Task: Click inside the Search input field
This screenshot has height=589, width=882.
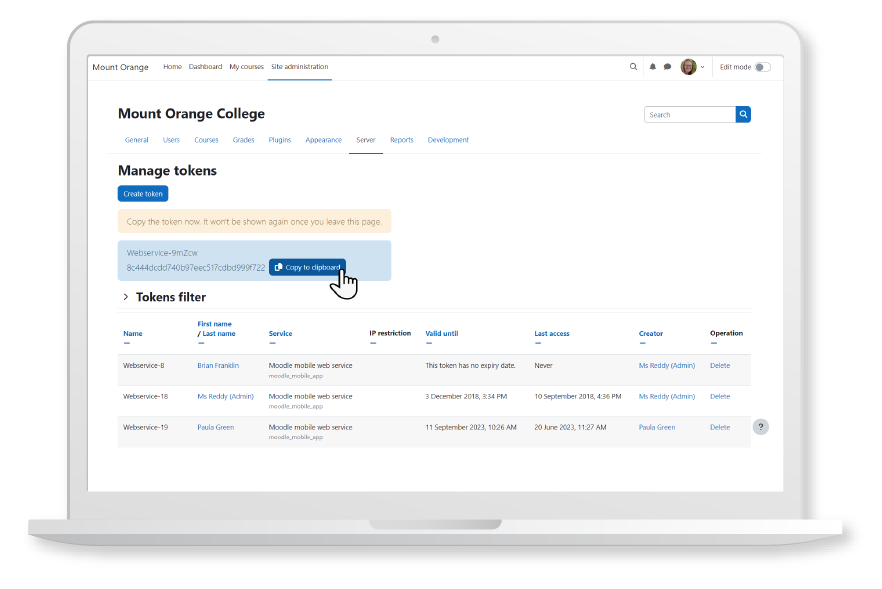Action: point(688,114)
